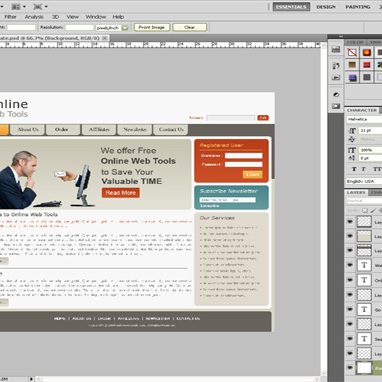Click the Front Image button
Screen dimensions: 382x382
pos(152,27)
